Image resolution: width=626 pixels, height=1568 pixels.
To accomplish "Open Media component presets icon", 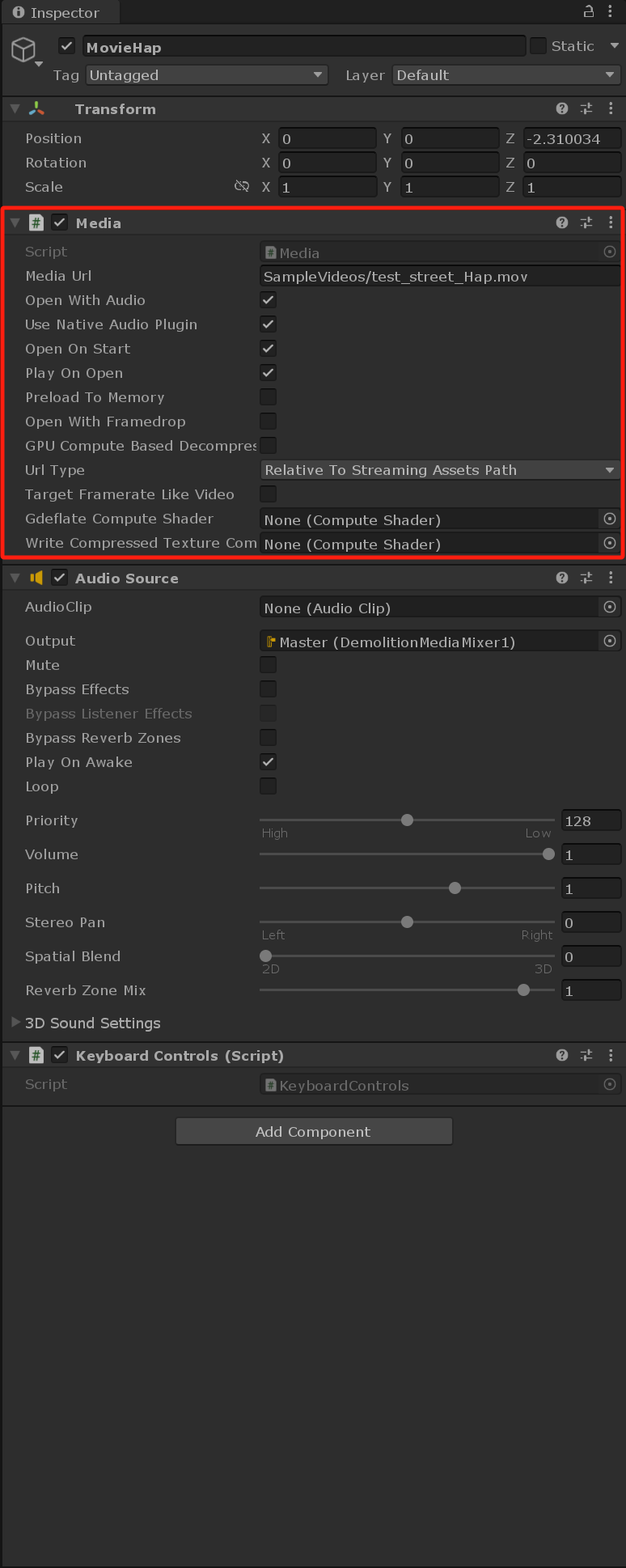I will coord(586,222).
